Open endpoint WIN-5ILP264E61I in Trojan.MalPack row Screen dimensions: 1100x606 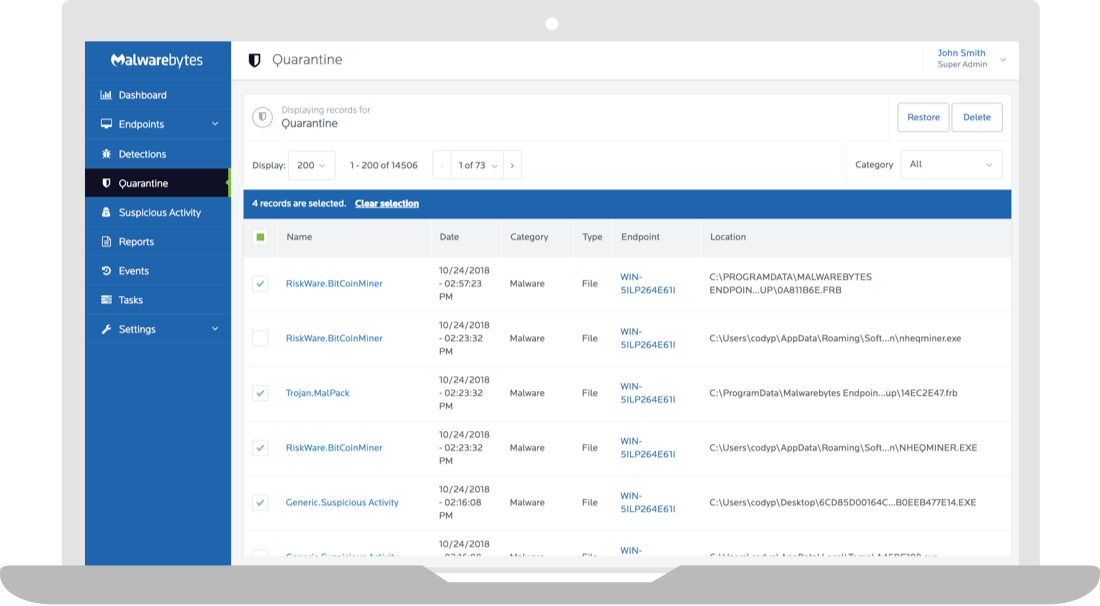pyautogui.click(x=648, y=393)
